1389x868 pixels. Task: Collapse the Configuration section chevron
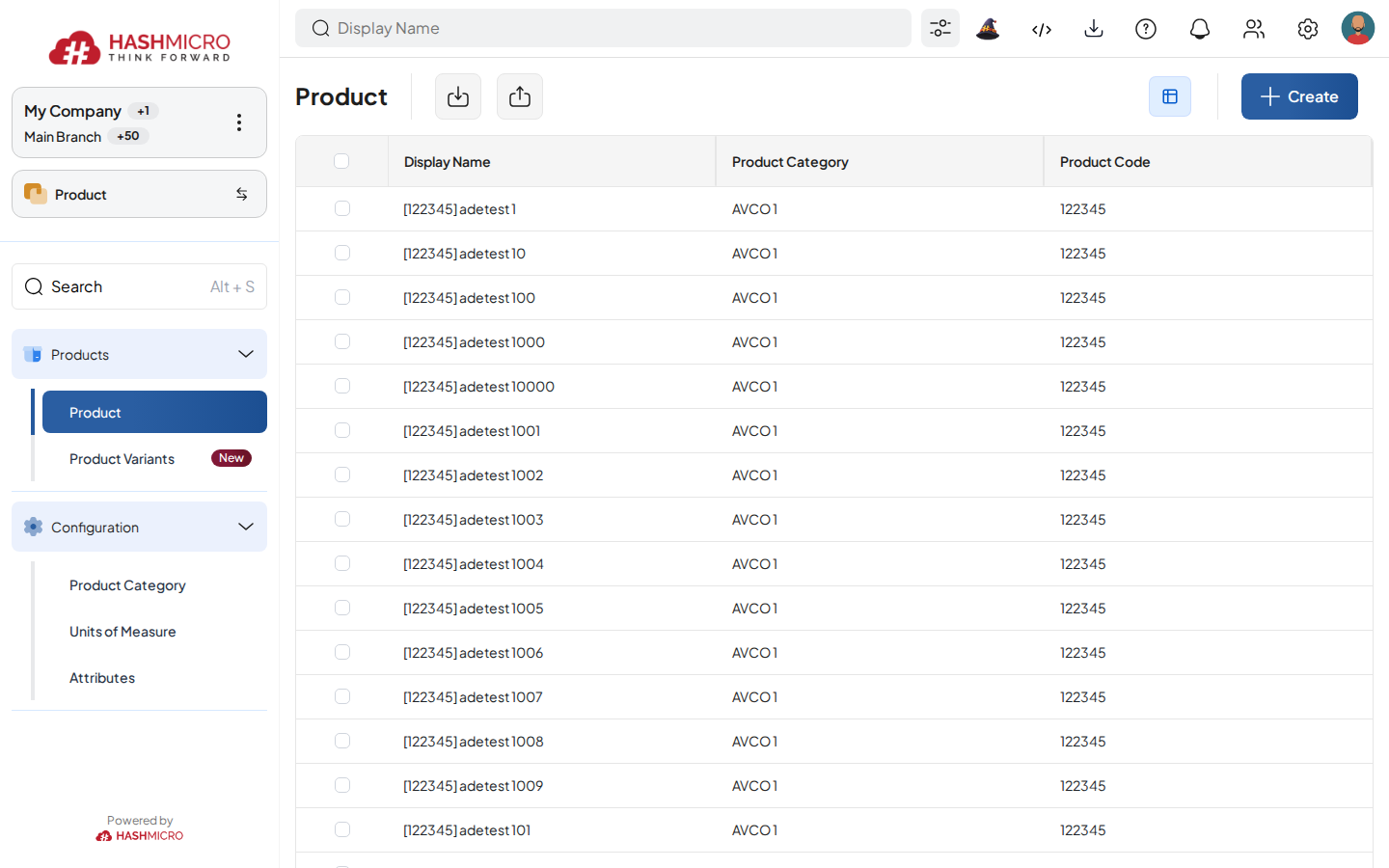click(246, 527)
